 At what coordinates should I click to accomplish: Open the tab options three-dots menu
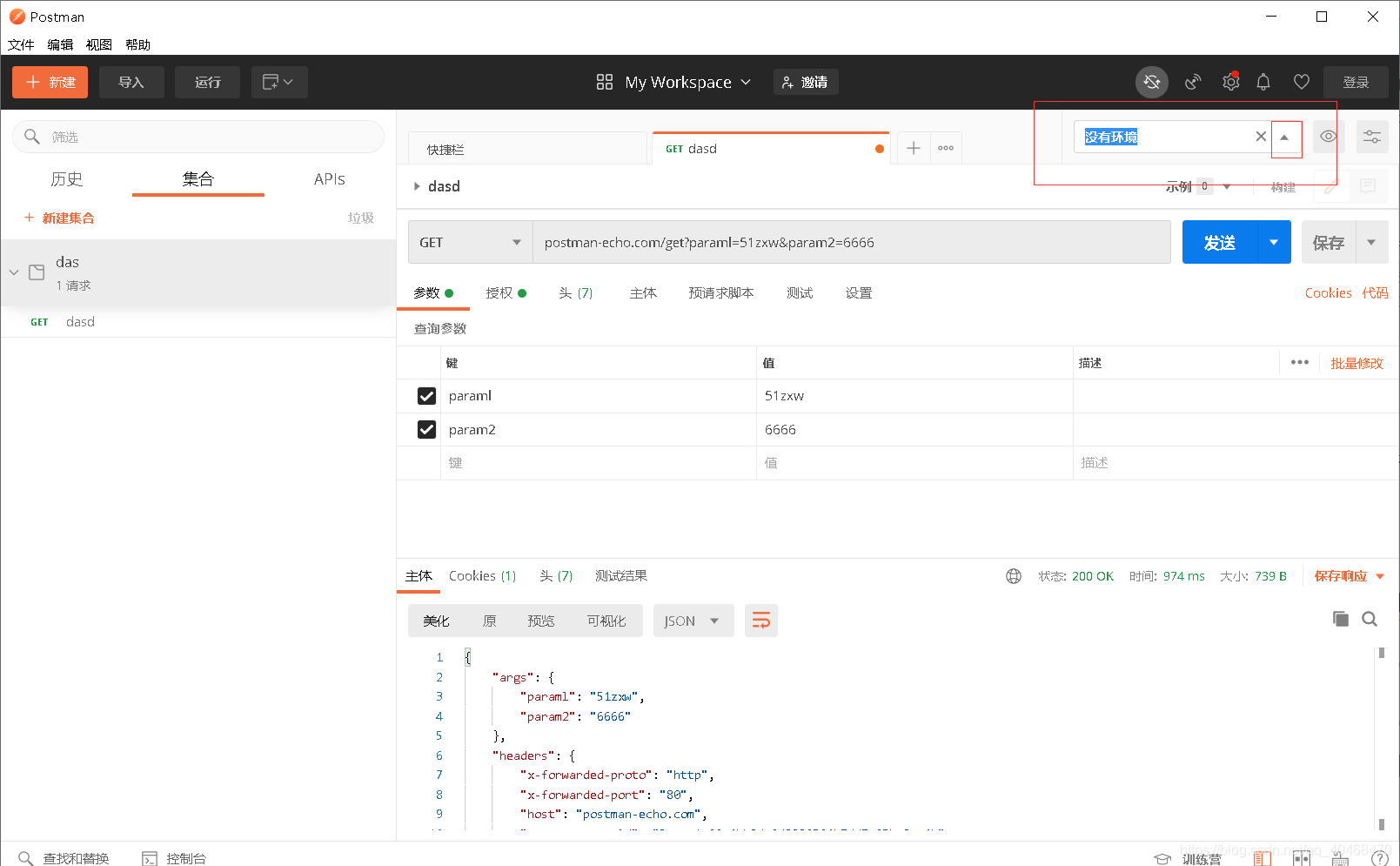click(946, 149)
